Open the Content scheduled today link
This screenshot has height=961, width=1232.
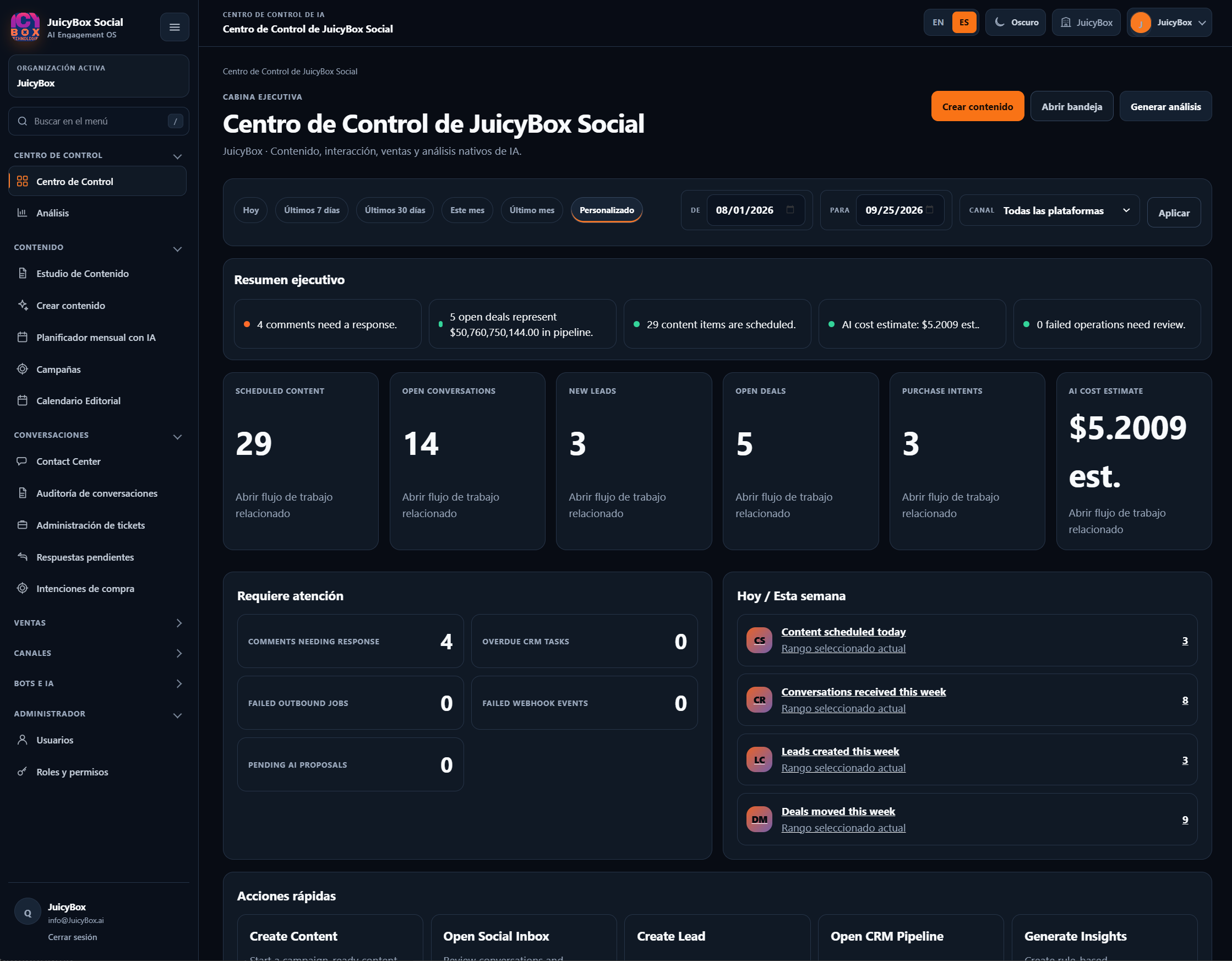[843, 632]
